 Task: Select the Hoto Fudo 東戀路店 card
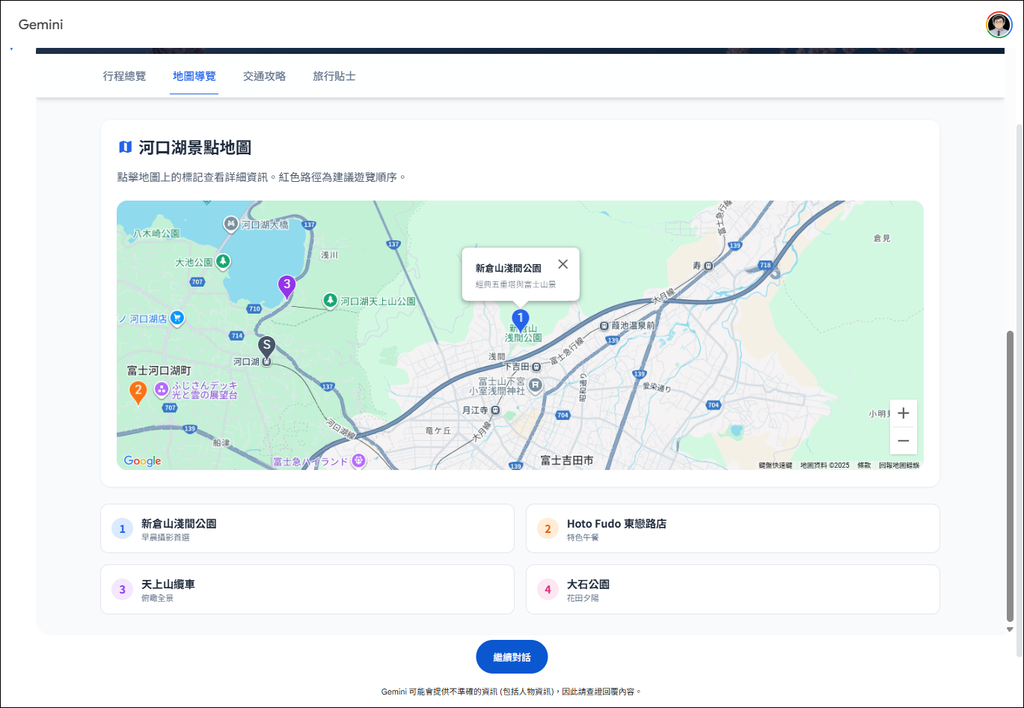[733, 528]
